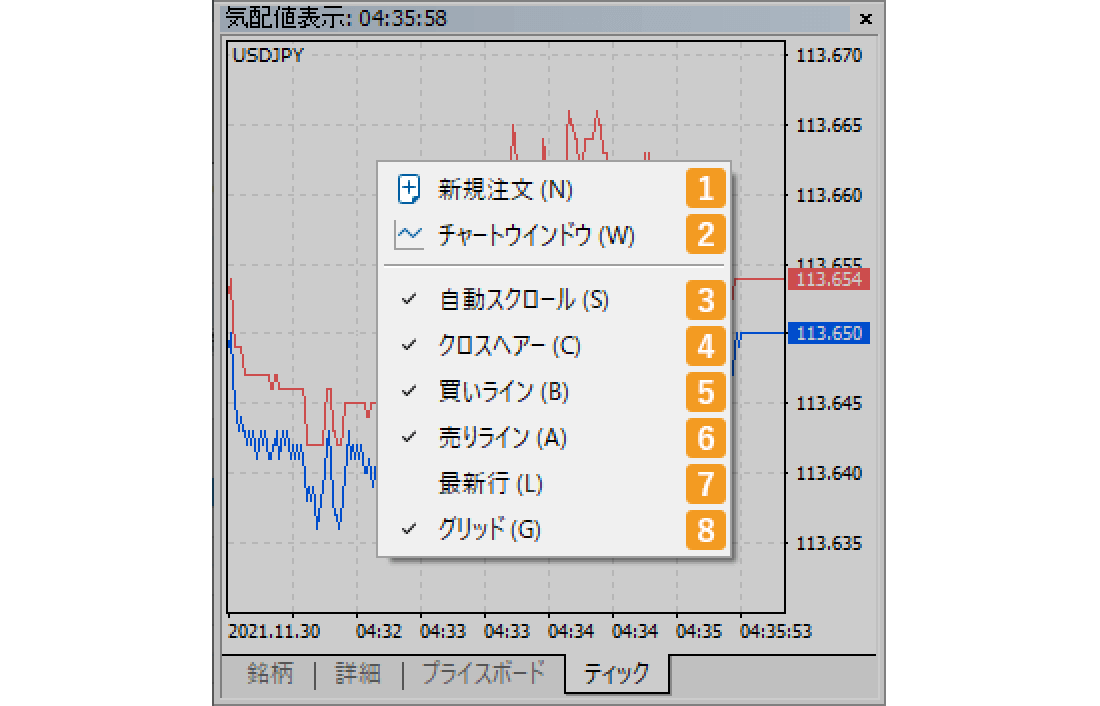
Task: Click the 113.660 price axis value
Action: click(x=829, y=195)
